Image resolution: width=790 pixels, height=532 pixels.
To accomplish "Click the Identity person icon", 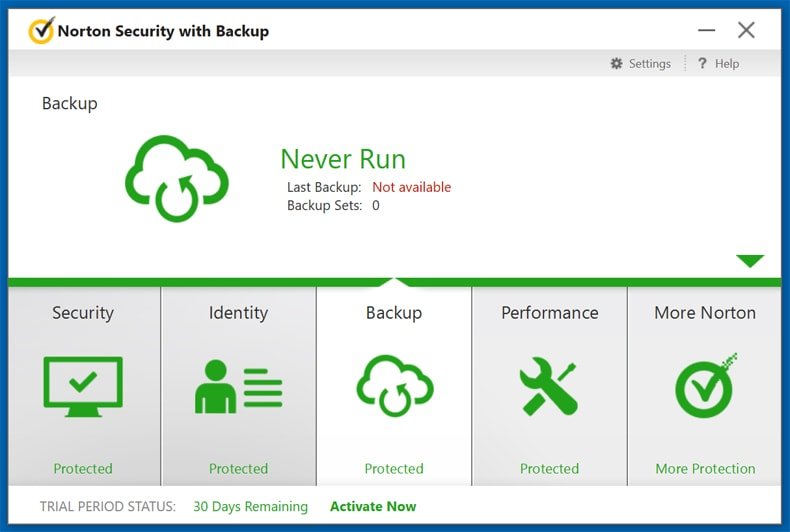I will (238, 388).
